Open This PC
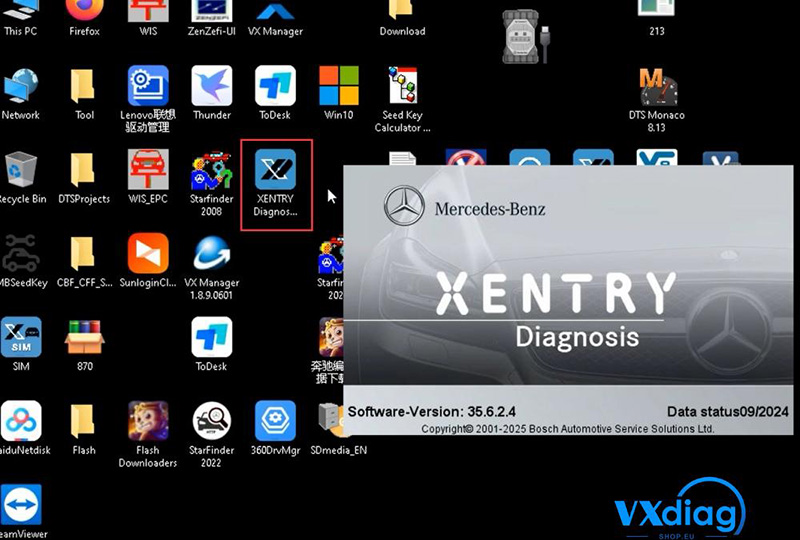This screenshot has height=540, width=800. point(20,18)
